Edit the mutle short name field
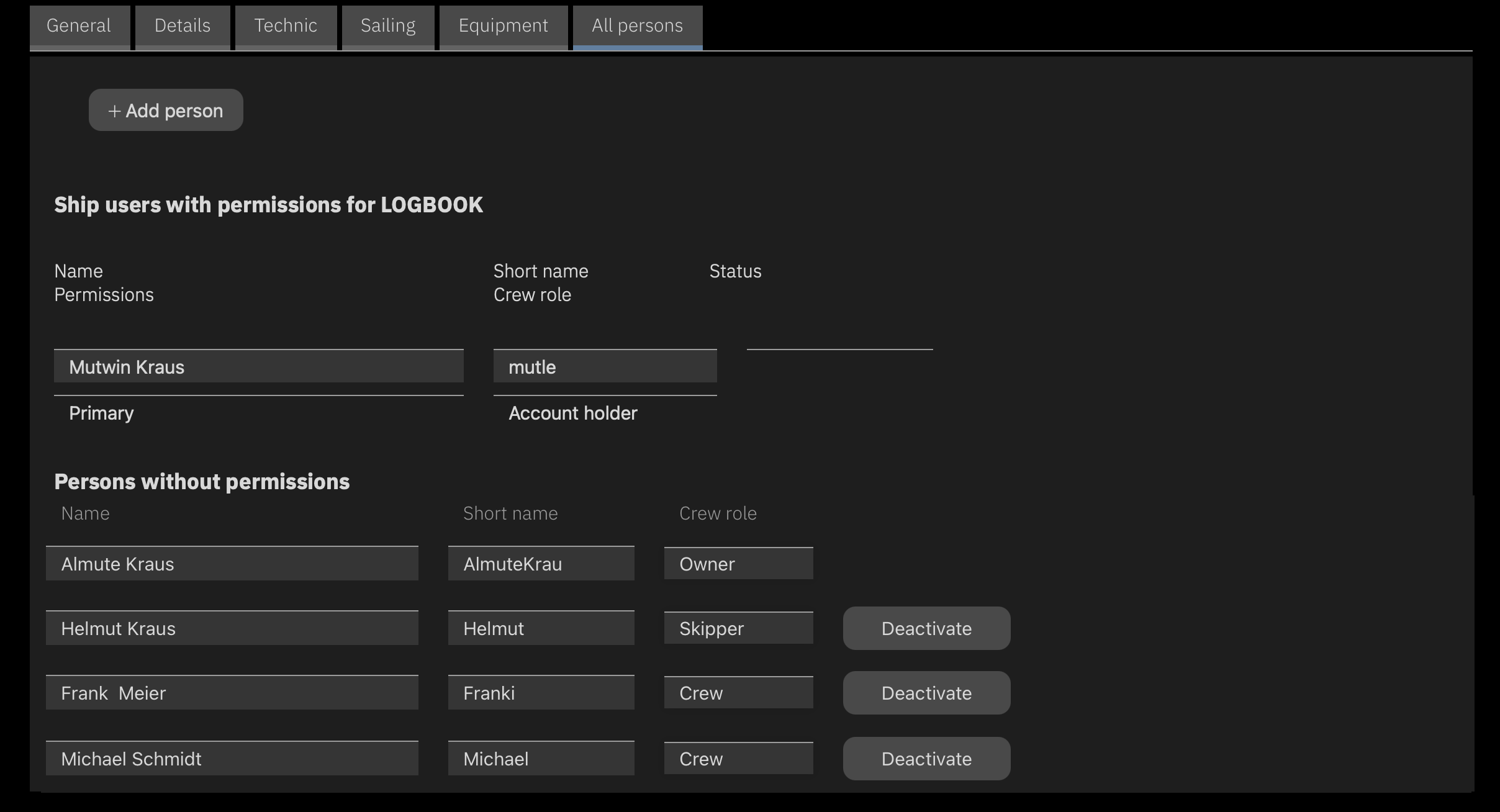Image resolution: width=1500 pixels, height=812 pixels. point(605,366)
